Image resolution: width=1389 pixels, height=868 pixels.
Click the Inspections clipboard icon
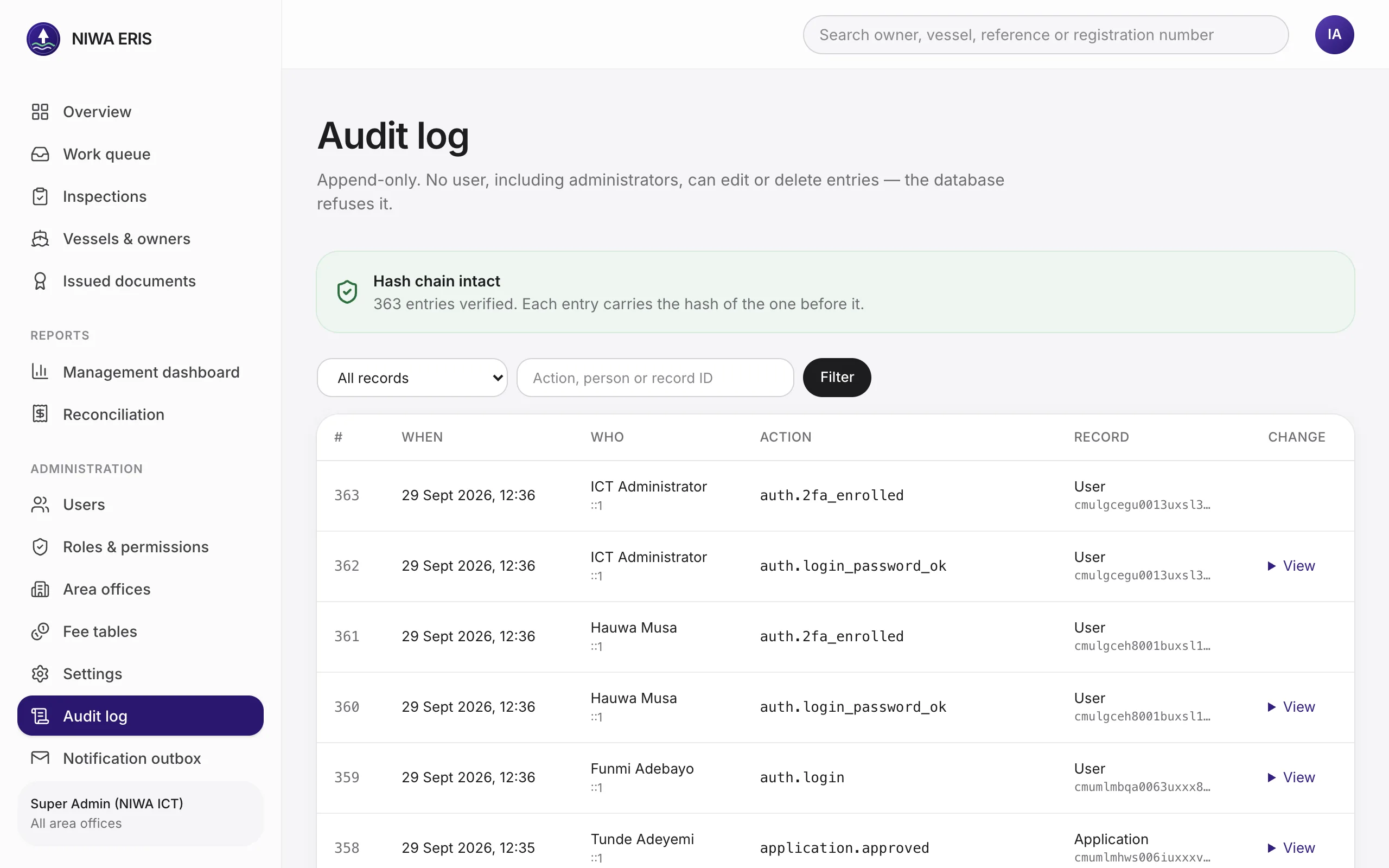[40, 196]
